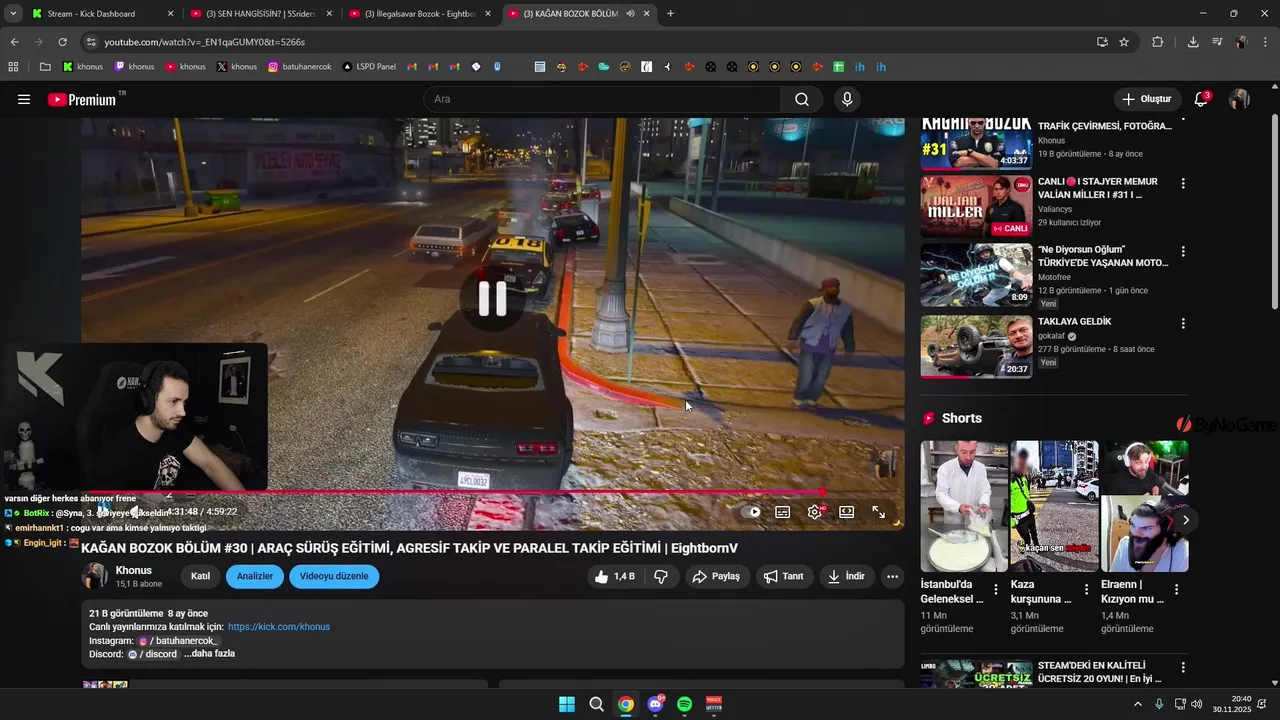Open the khonus Twitch bookmark
The image size is (1280, 720).
pyautogui.click(x=134, y=67)
